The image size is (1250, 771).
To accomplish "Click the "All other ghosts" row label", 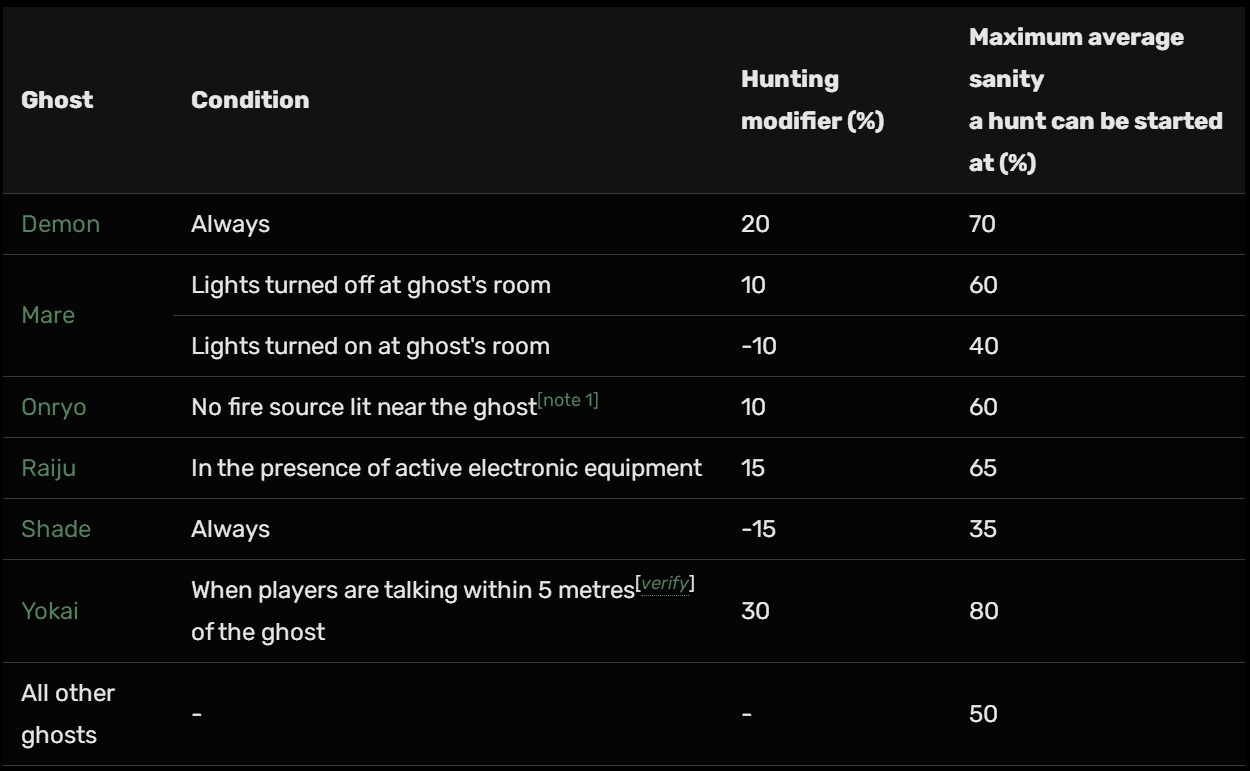I will click(x=68, y=713).
